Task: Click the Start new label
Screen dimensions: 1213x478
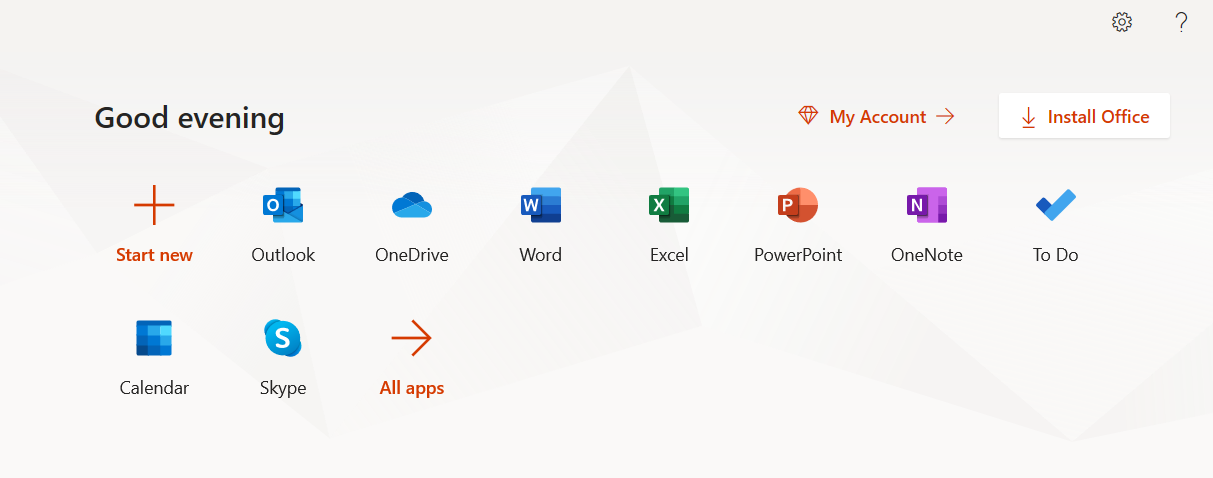Action: 154,255
